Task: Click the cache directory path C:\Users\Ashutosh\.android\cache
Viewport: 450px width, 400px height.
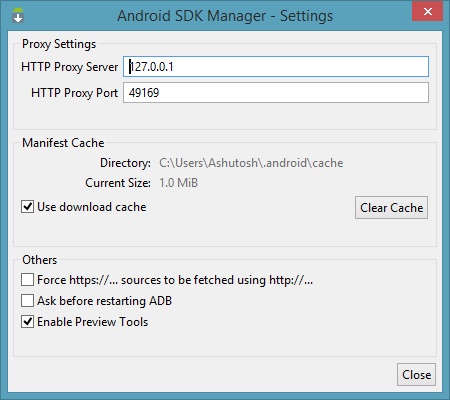Action: (251, 163)
